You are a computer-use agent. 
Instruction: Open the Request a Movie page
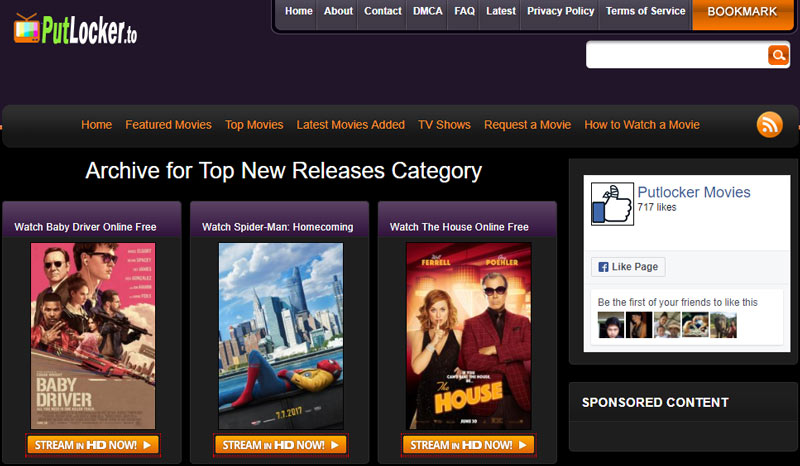(528, 125)
